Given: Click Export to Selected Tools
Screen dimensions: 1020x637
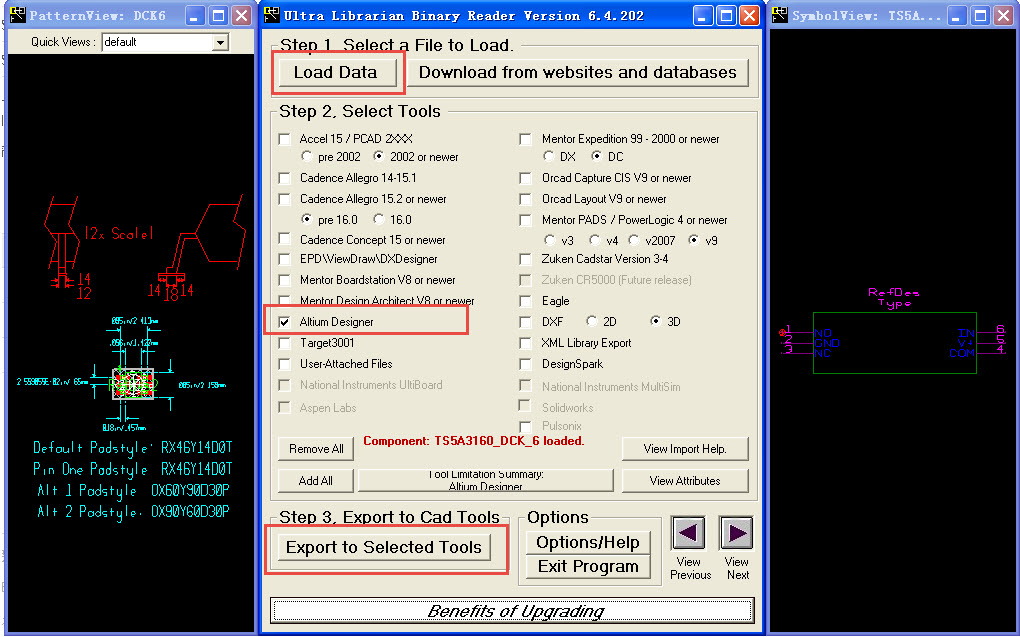Looking at the screenshot, I should (384, 547).
